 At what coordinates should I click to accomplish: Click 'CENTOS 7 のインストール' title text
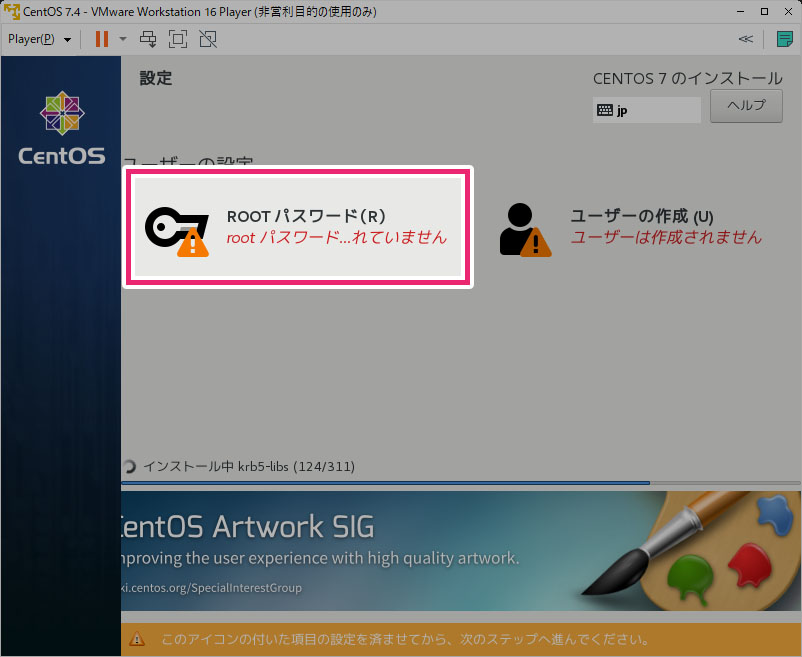688,78
